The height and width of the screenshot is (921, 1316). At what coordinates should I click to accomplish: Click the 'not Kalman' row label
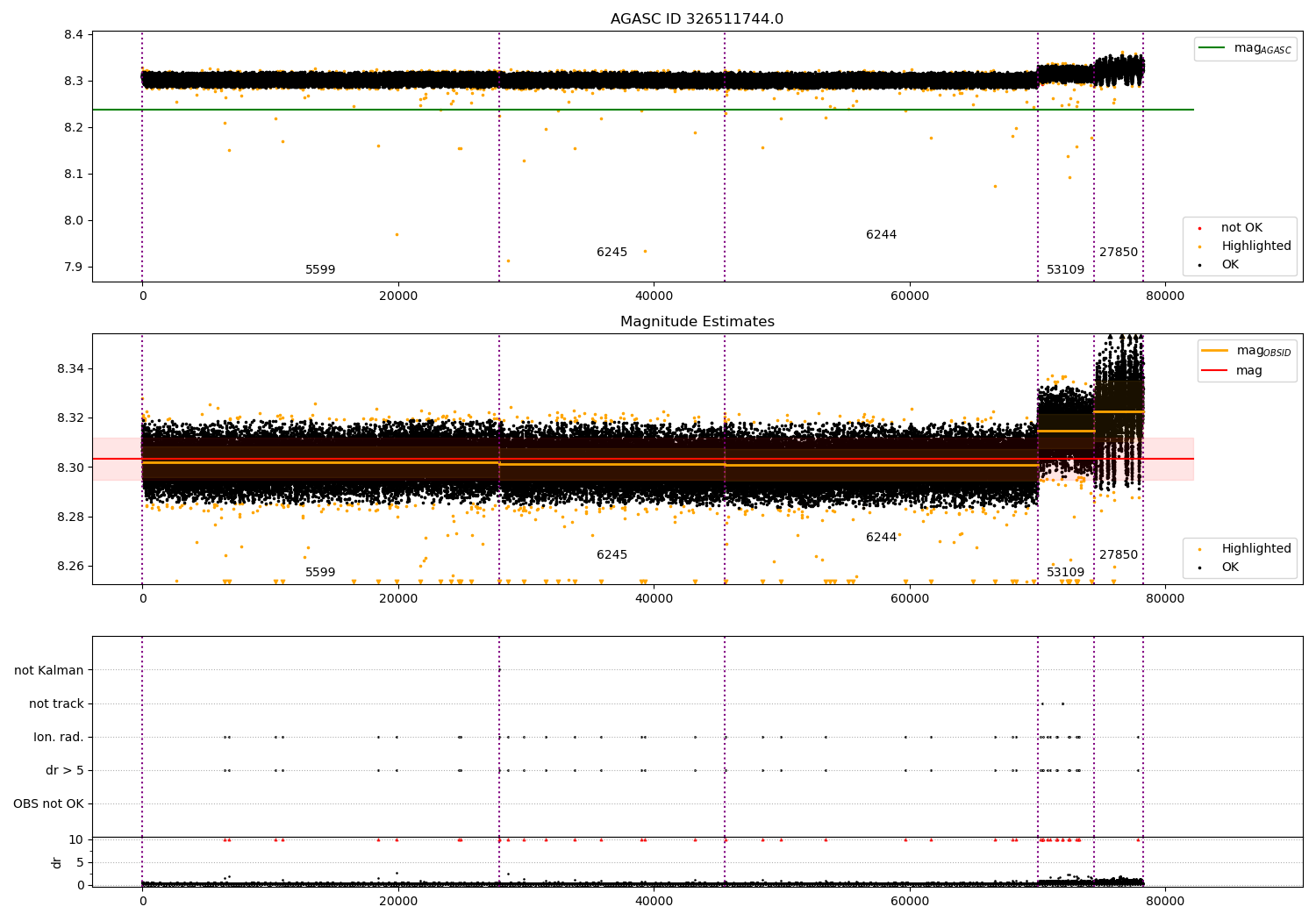pos(49,670)
